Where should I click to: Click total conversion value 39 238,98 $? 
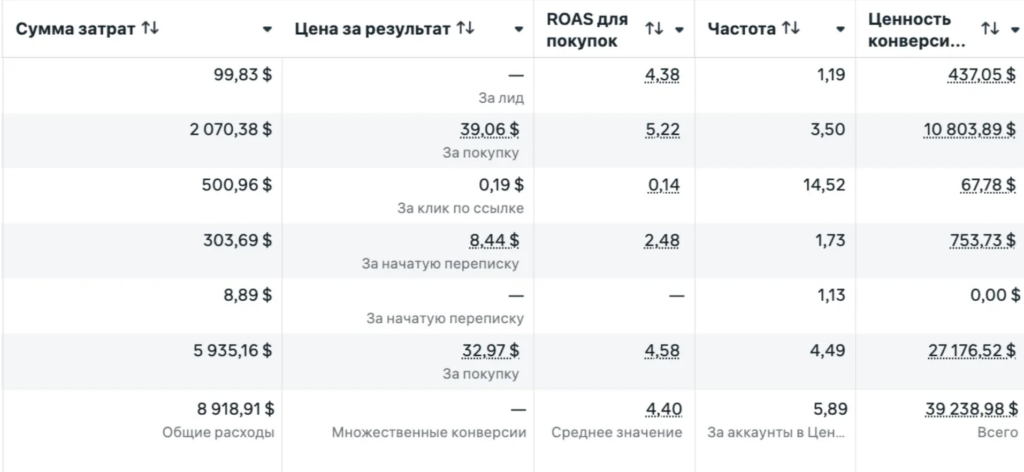[971, 409]
